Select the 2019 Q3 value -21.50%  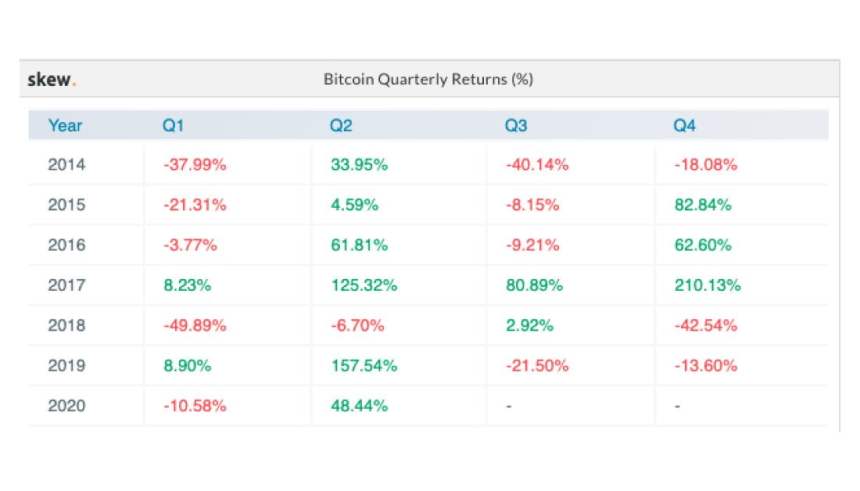coord(537,366)
